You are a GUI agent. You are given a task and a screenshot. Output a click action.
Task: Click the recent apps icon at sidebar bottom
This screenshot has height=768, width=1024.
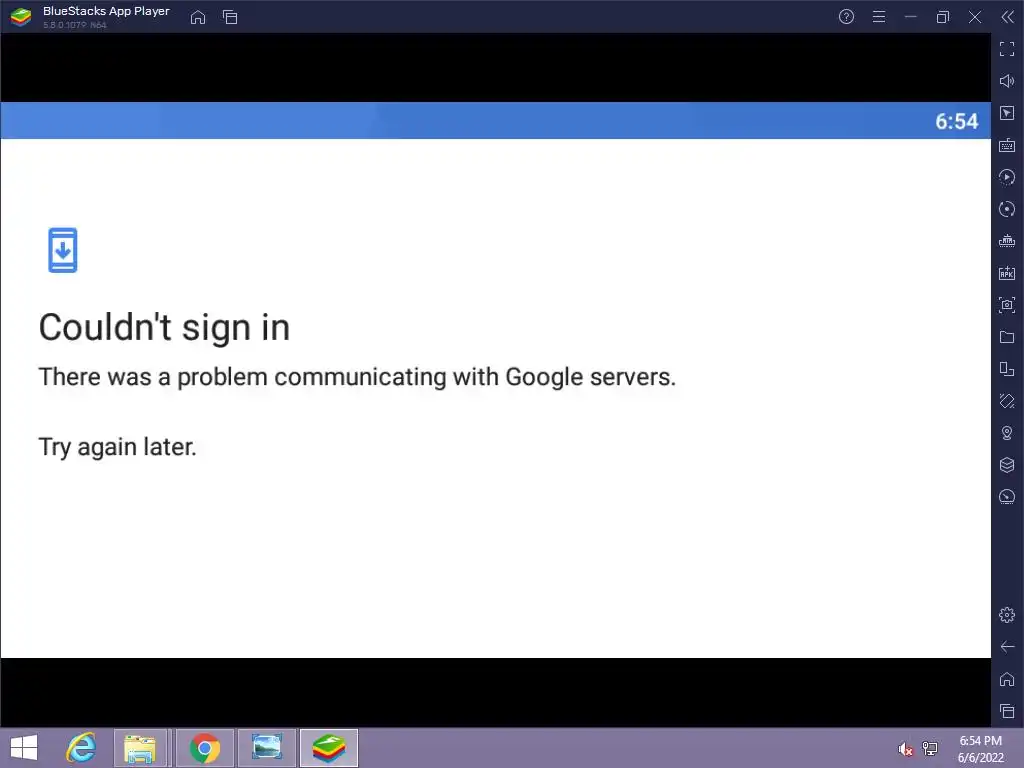click(x=1007, y=711)
